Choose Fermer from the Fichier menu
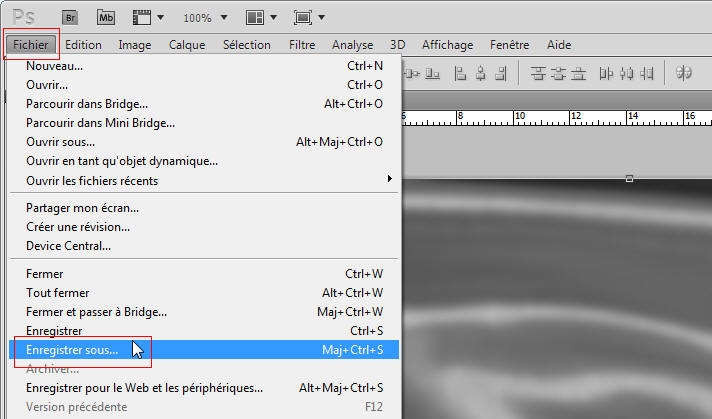The width and height of the screenshot is (712, 419). [204, 274]
